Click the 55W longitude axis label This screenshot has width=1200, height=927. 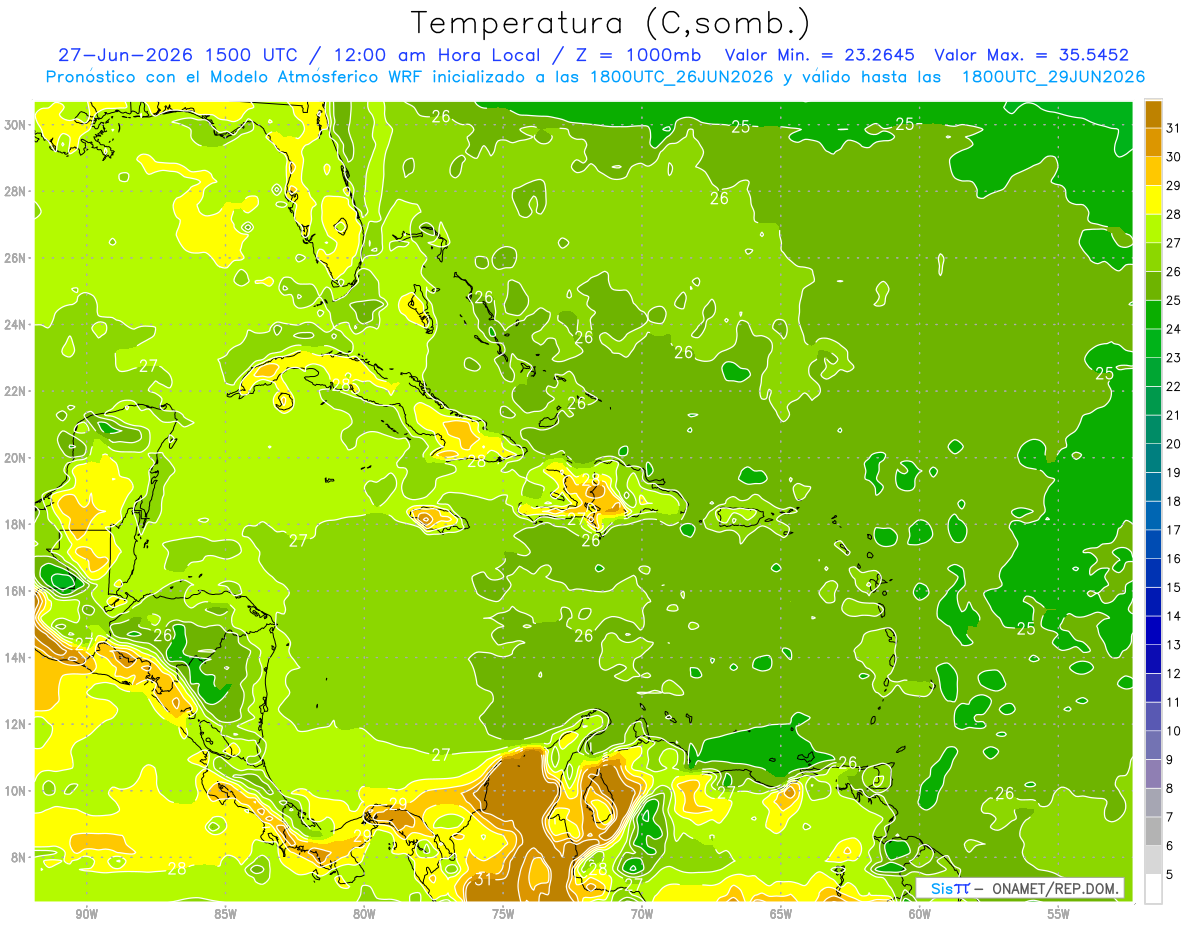tap(1059, 915)
